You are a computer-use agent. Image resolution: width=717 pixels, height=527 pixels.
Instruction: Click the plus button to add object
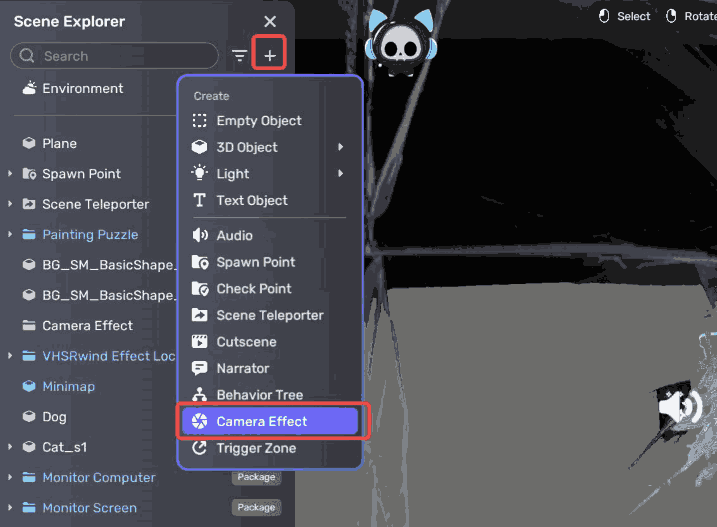tap(270, 56)
